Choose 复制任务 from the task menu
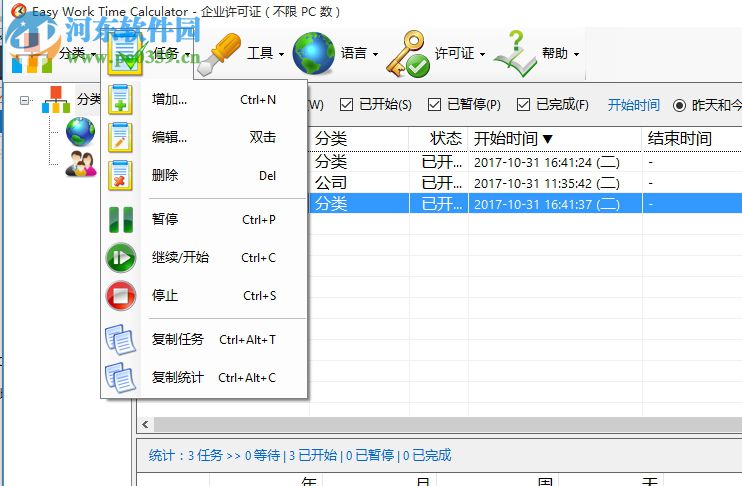 (x=204, y=339)
